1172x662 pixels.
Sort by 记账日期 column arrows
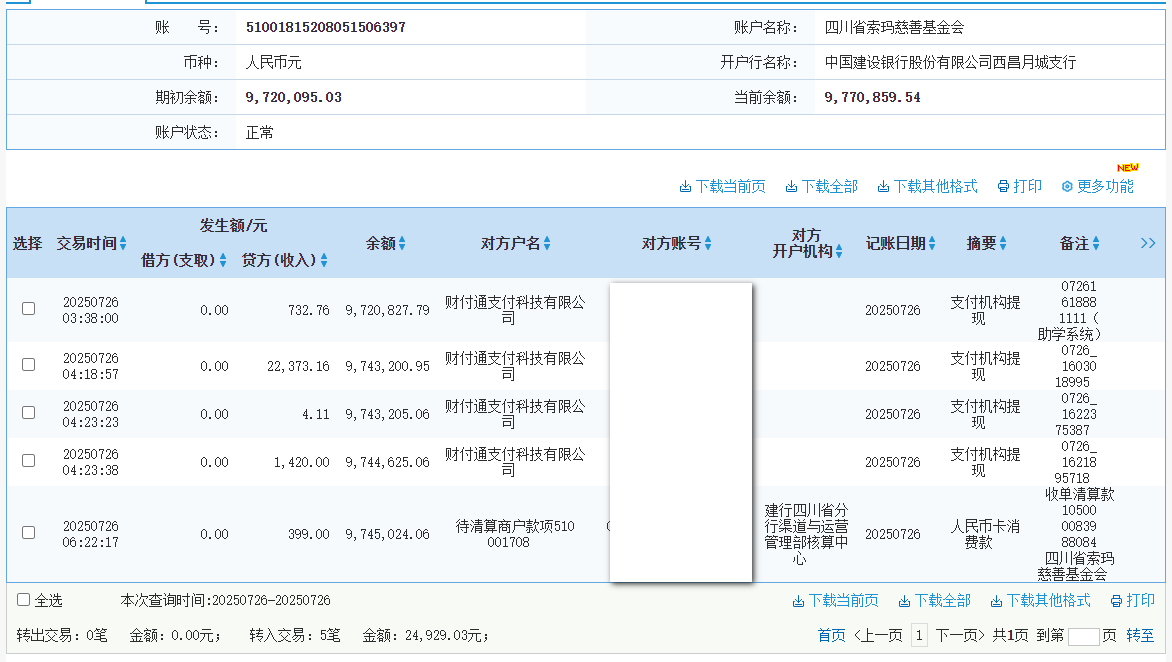point(932,244)
